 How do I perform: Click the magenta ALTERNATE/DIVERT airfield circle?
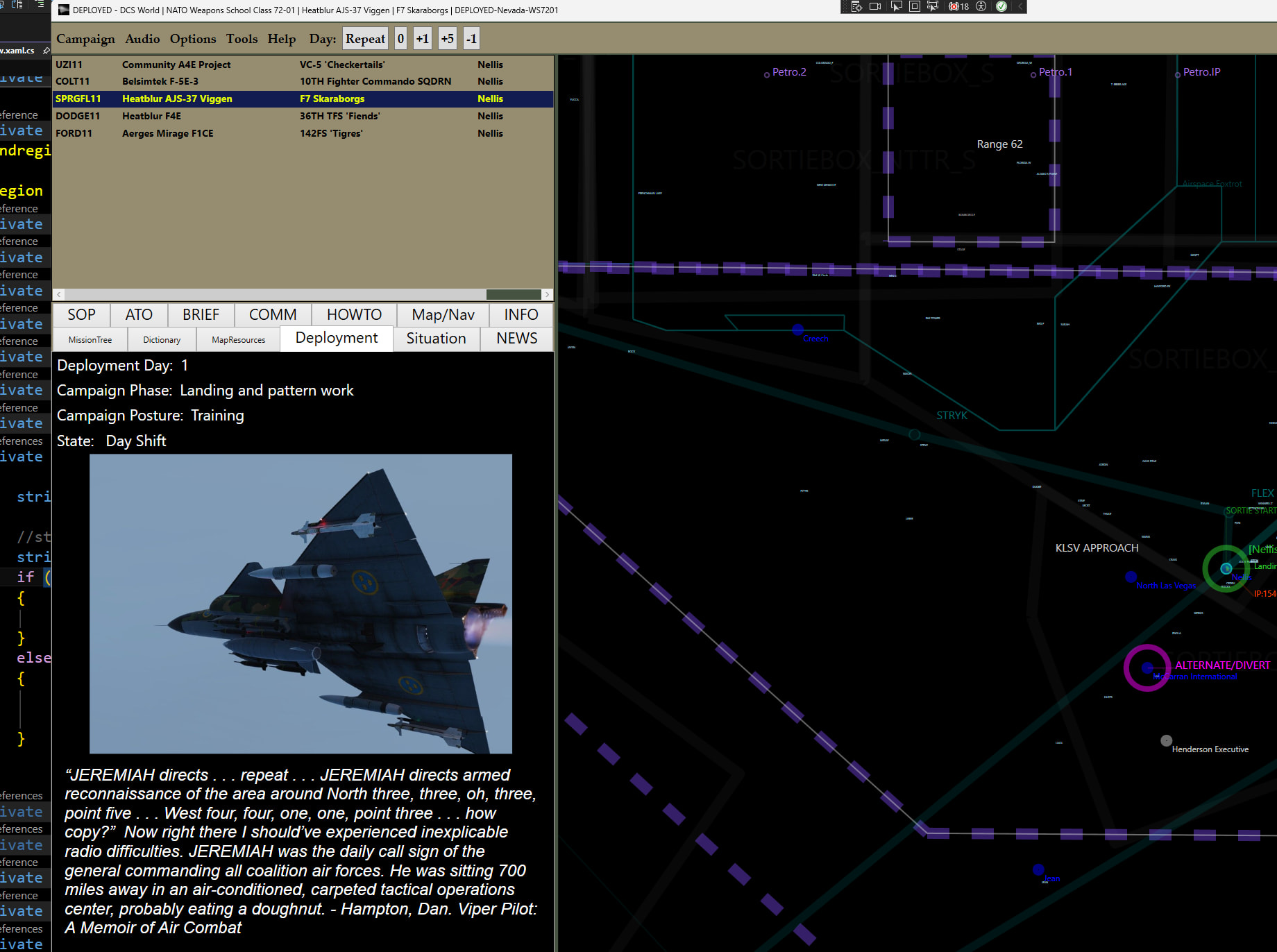tap(1147, 668)
